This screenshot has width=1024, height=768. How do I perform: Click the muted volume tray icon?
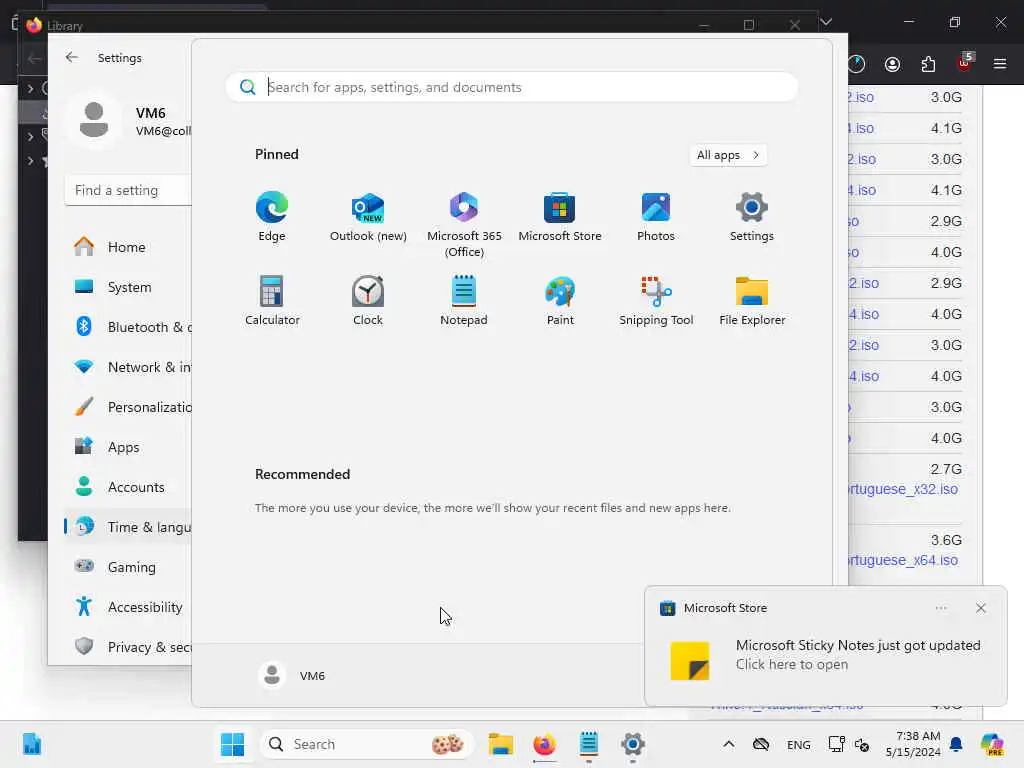tap(862, 744)
